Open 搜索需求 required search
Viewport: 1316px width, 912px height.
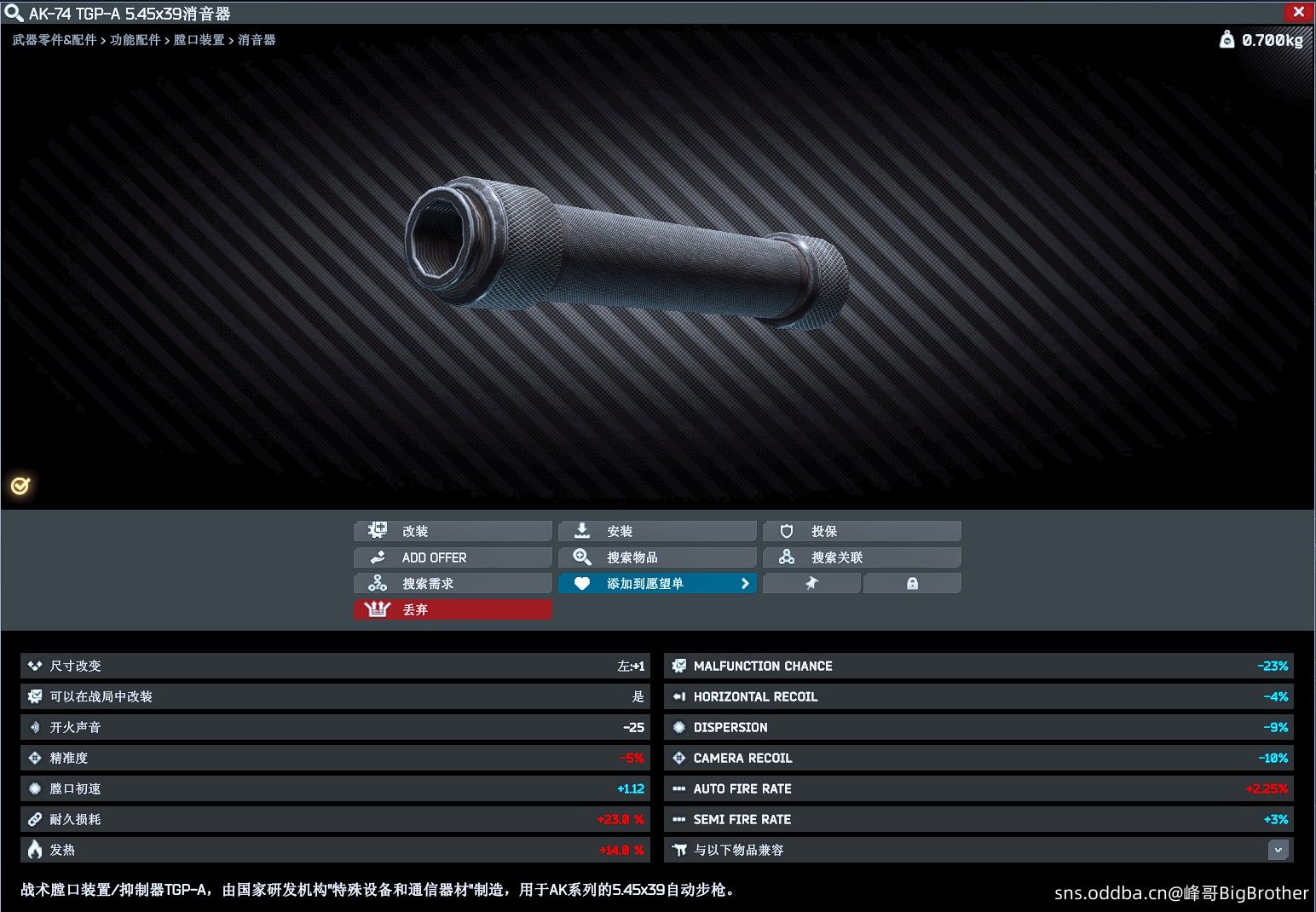[453, 583]
